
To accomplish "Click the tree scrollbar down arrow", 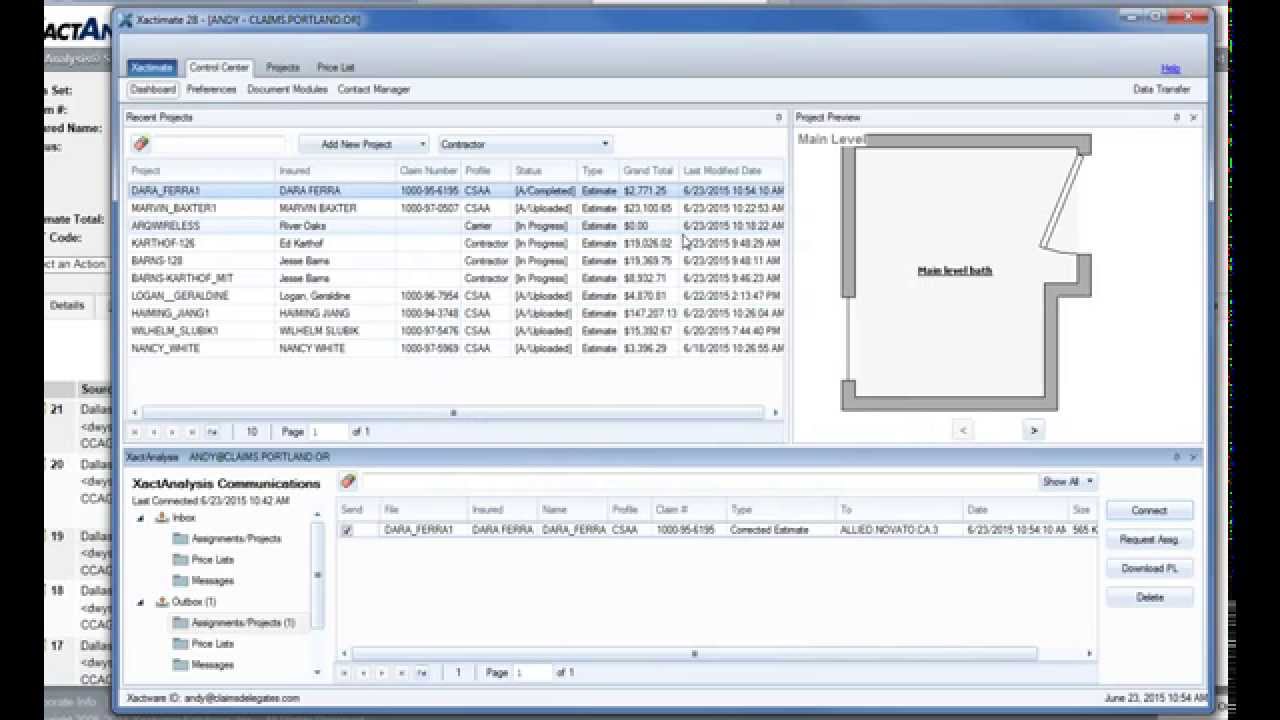I will [318, 672].
